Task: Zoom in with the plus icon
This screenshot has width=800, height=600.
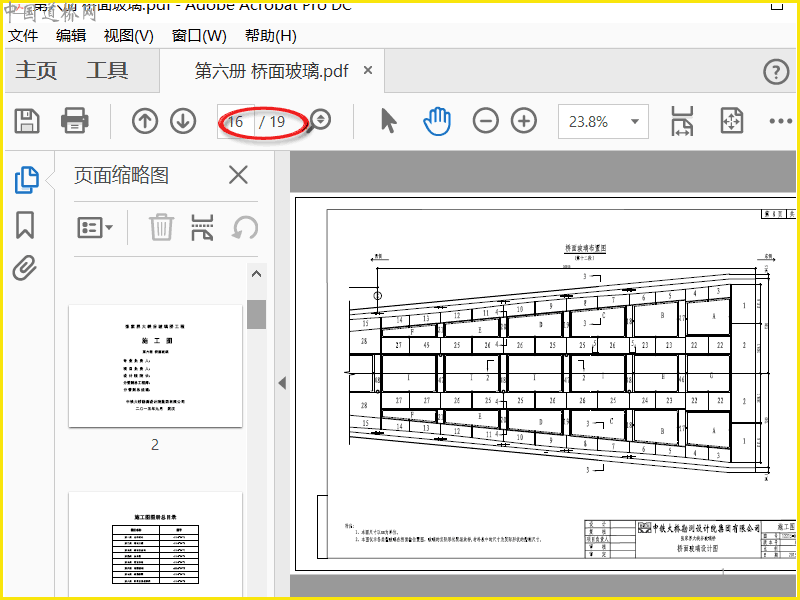Action: click(x=524, y=121)
